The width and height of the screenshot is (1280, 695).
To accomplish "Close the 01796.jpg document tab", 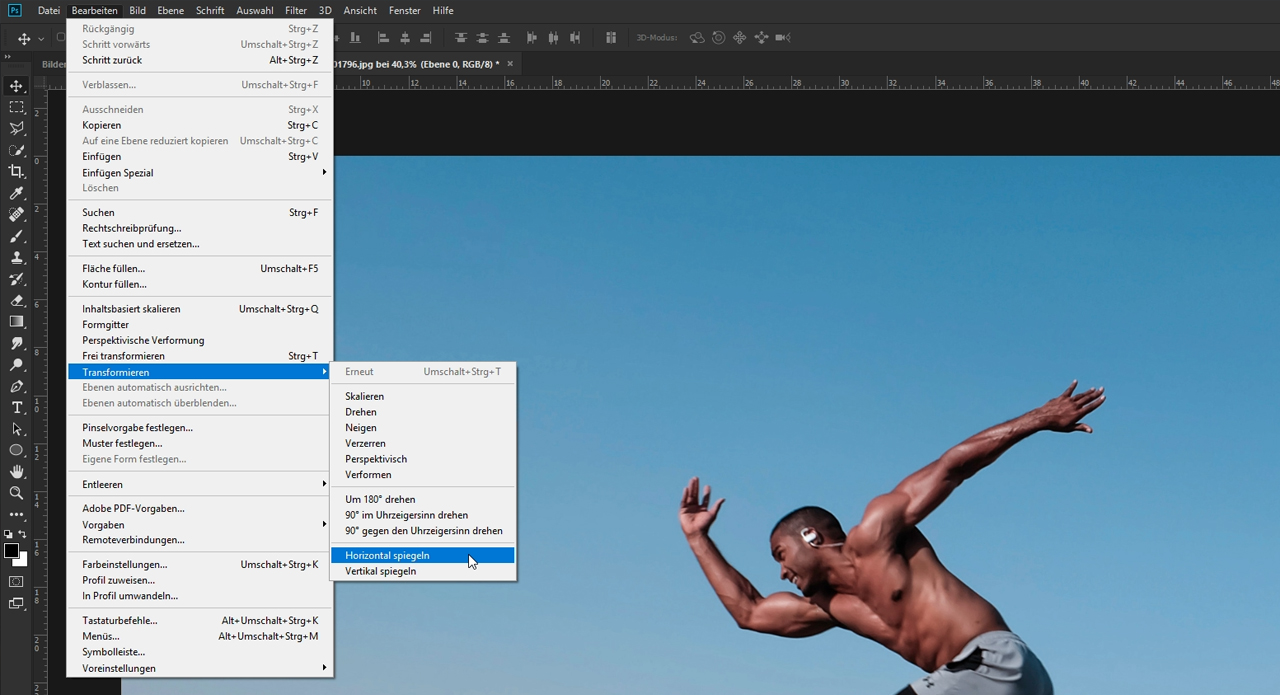I will tap(509, 62).
